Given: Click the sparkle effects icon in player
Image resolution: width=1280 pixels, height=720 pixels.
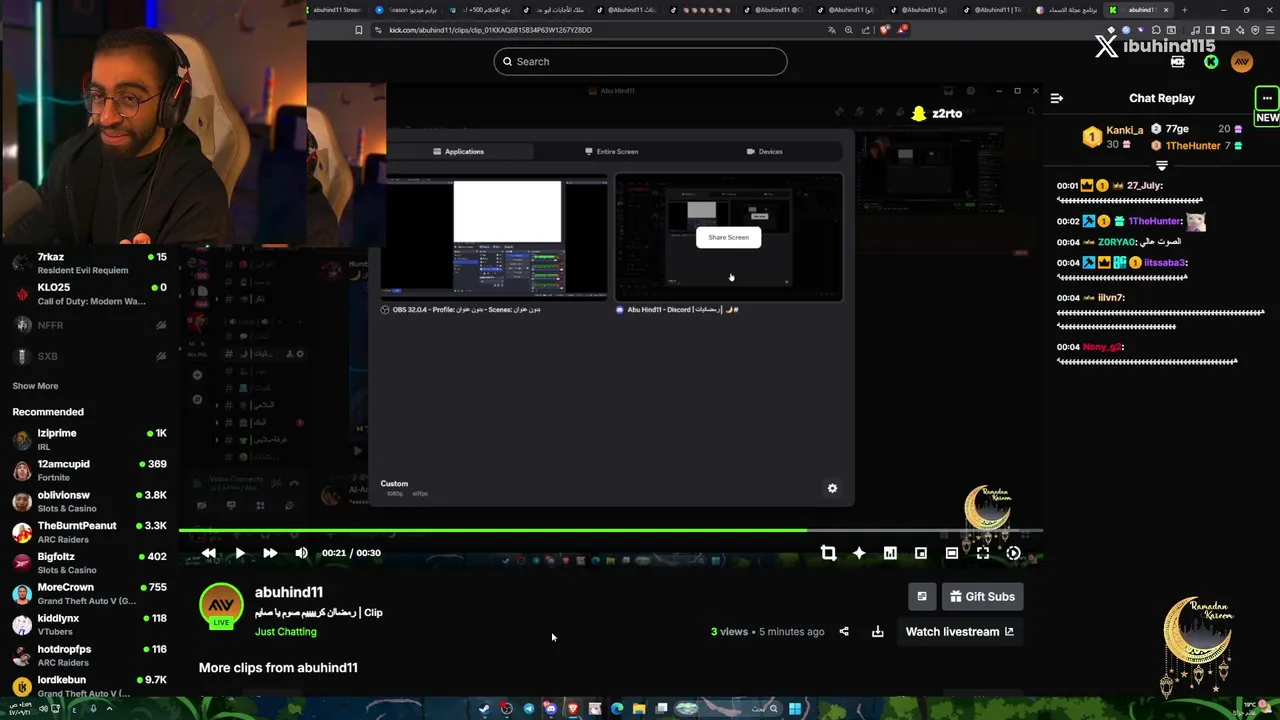Looking at the screenshot, I should [x=859, y=553].
